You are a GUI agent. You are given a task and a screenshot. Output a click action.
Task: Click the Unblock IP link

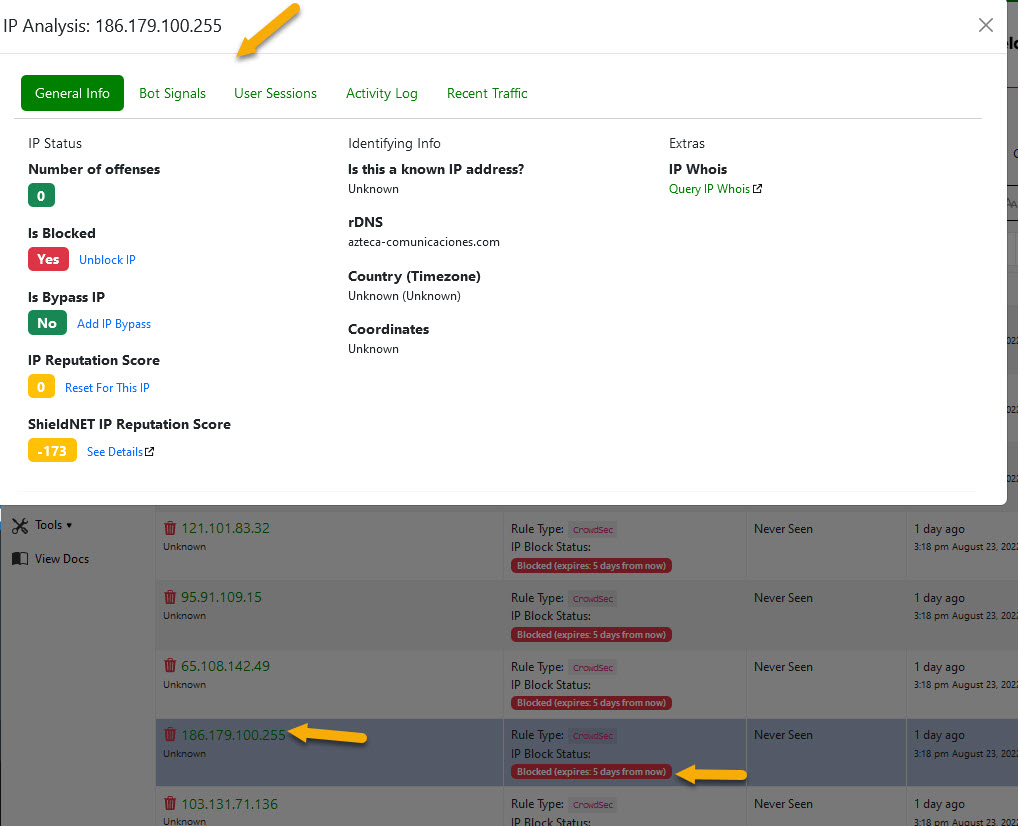(x=106, y=259)
